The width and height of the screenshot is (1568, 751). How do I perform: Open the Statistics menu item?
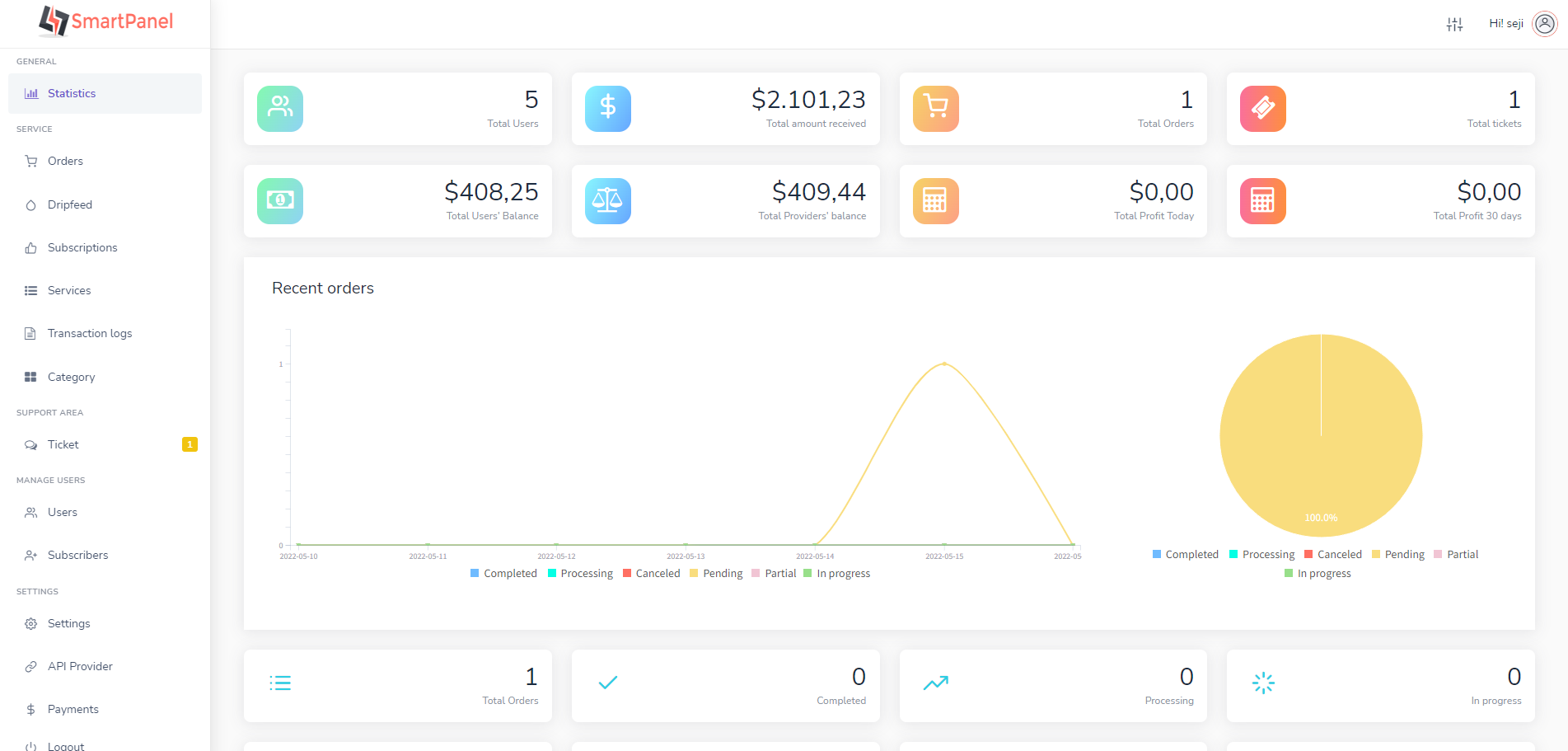click(72, 94)
